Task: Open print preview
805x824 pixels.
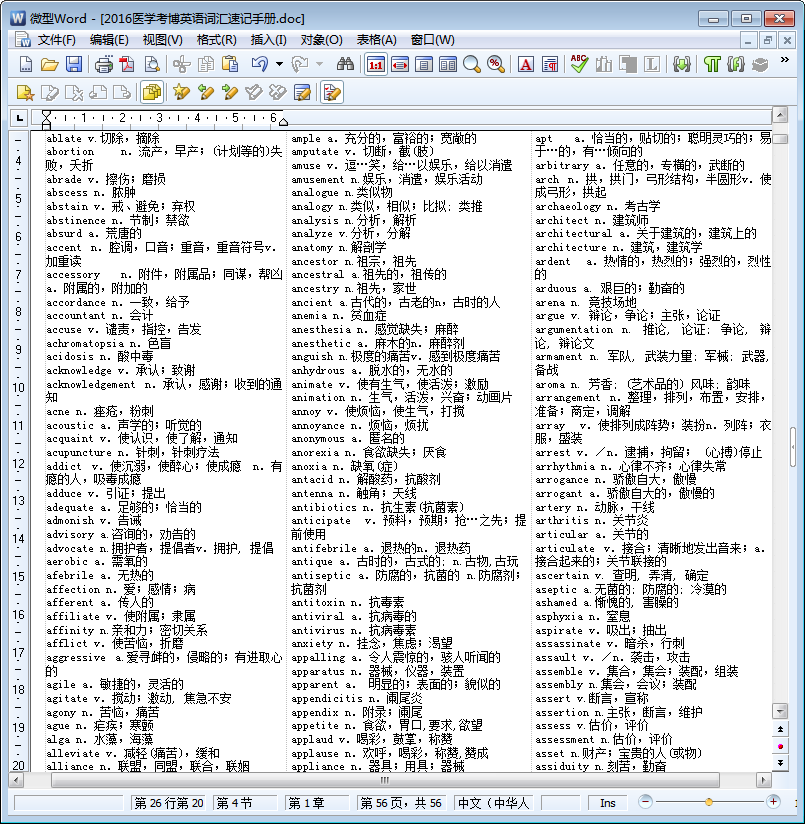Action: click(x=152, y=64)
